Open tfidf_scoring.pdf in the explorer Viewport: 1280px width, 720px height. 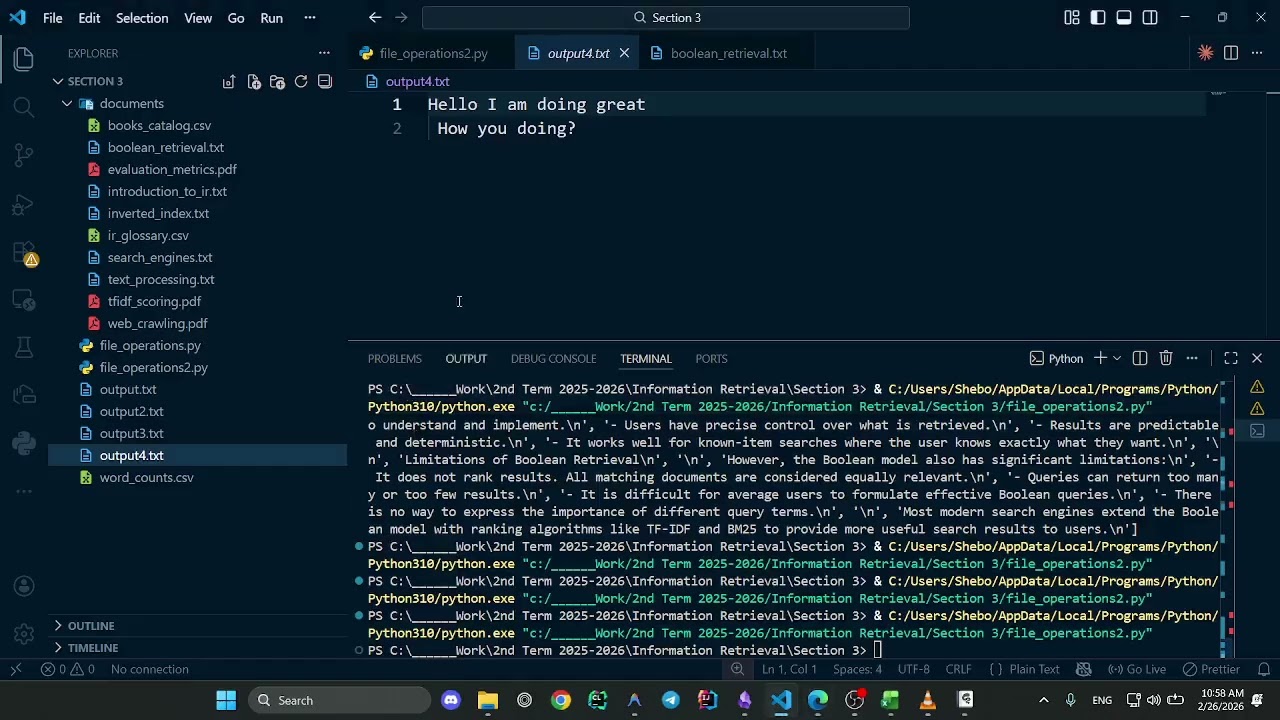coord(154,302)
